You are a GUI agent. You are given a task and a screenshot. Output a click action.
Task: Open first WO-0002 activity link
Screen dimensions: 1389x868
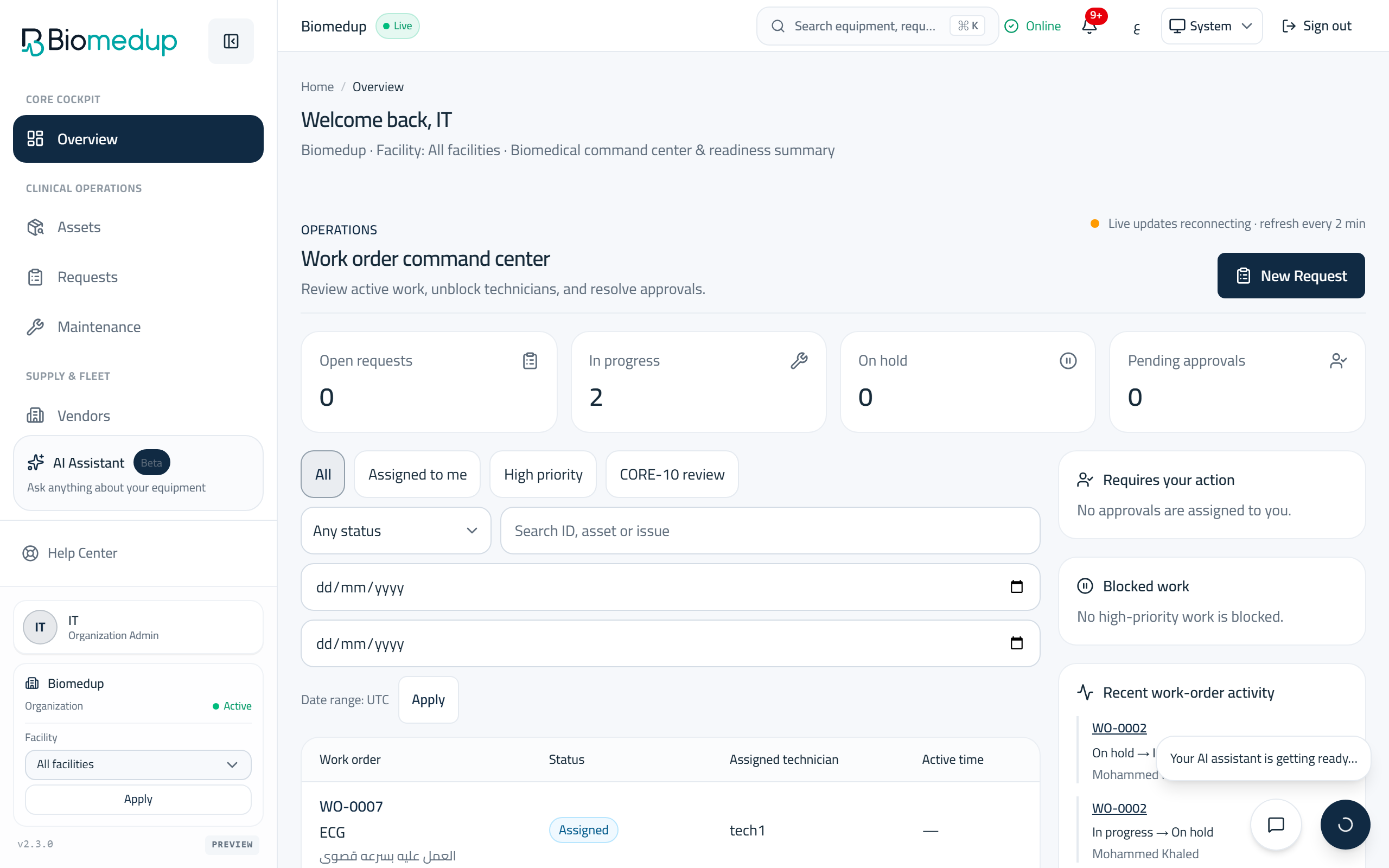(x=1119, y=728)
